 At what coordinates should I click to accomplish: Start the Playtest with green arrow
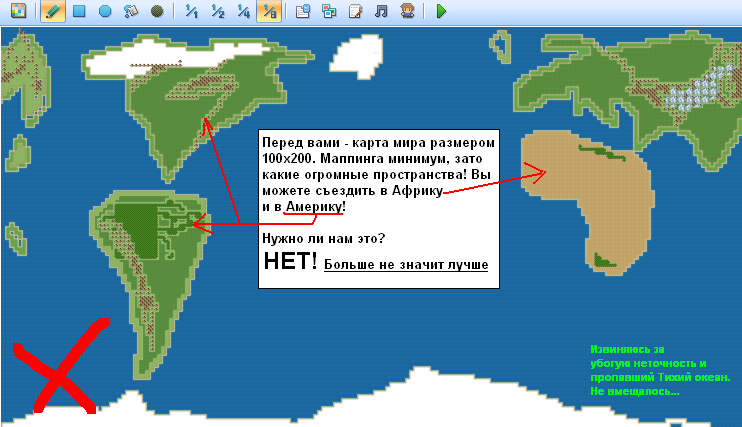(x=442, y=12)
